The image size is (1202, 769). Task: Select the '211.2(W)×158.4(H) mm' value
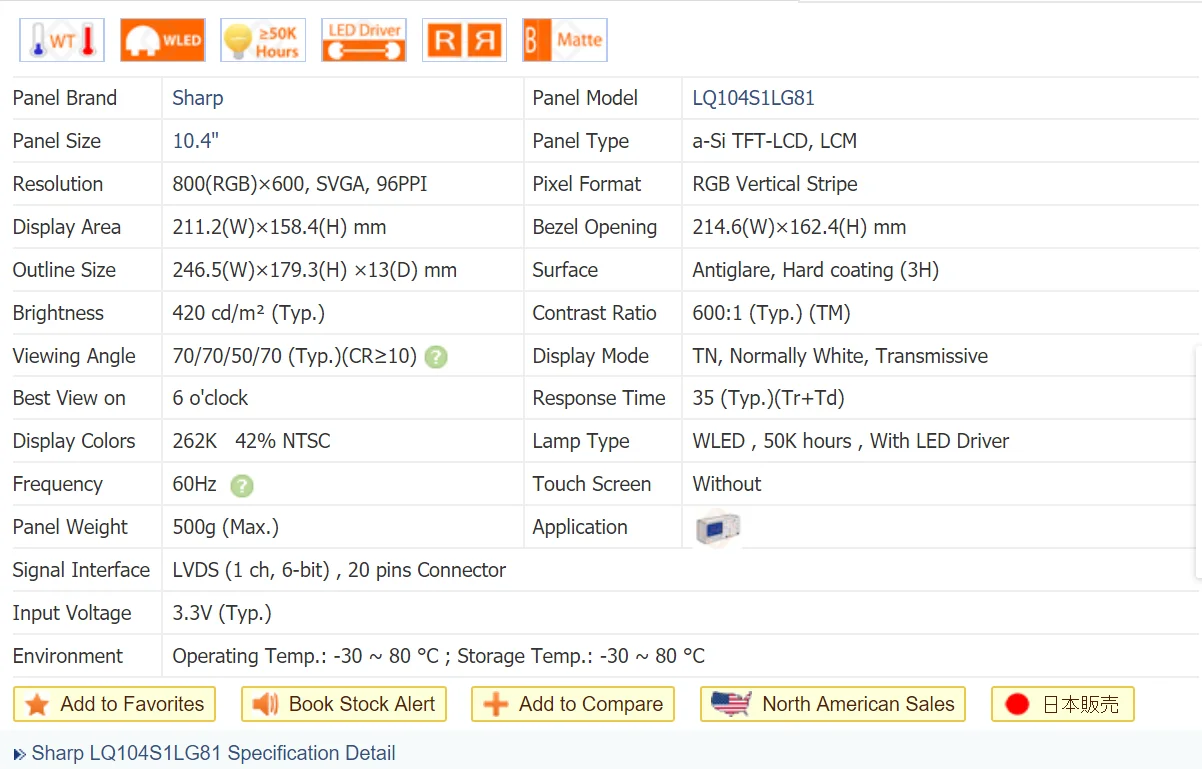click(280, 227)
